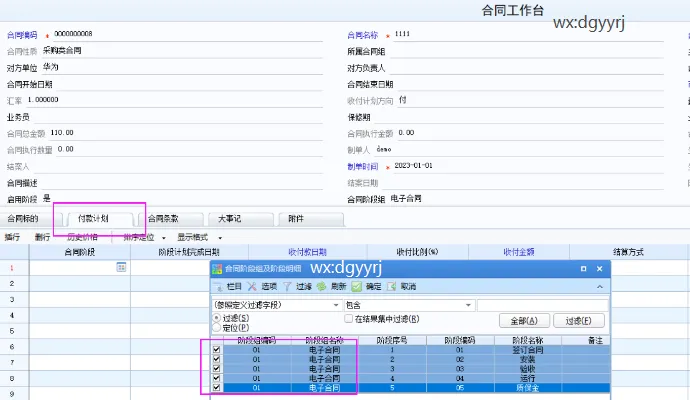Maximize the 合同阶段组及阶段明细 dialog
This screenshot has width=690, height=400.
pyautogui.click(x=584, y=269)
